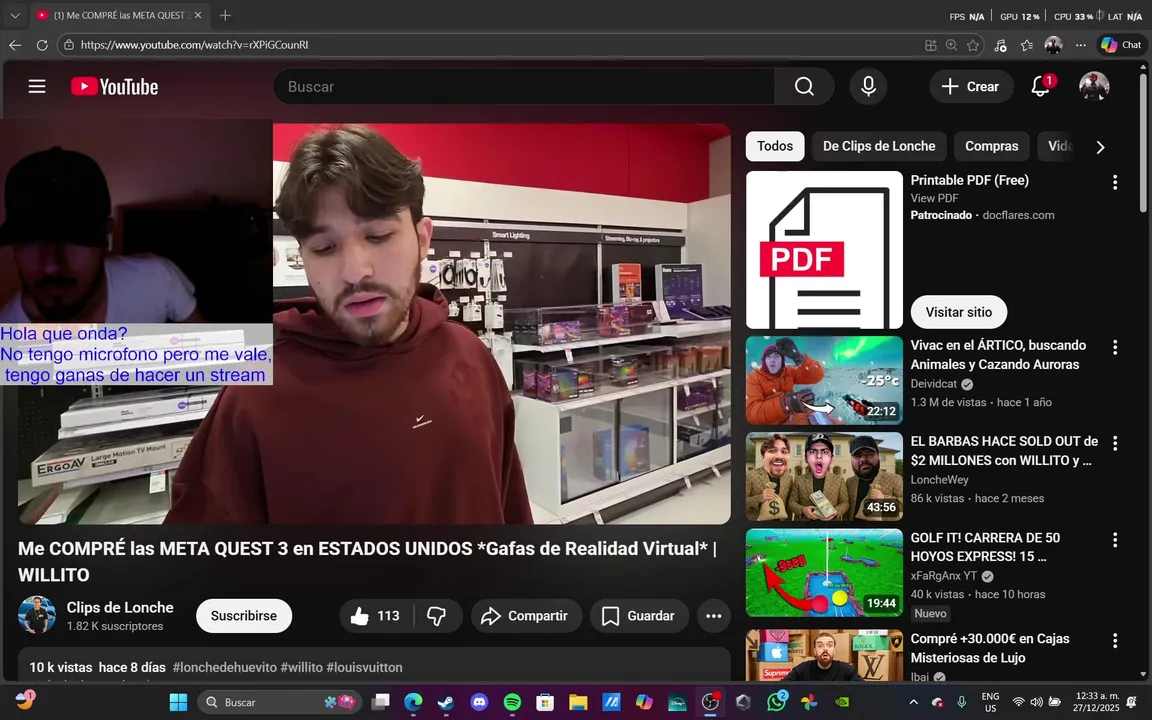Close the current YouTube browser tab

pyautogui.click(x=198, y=15)
